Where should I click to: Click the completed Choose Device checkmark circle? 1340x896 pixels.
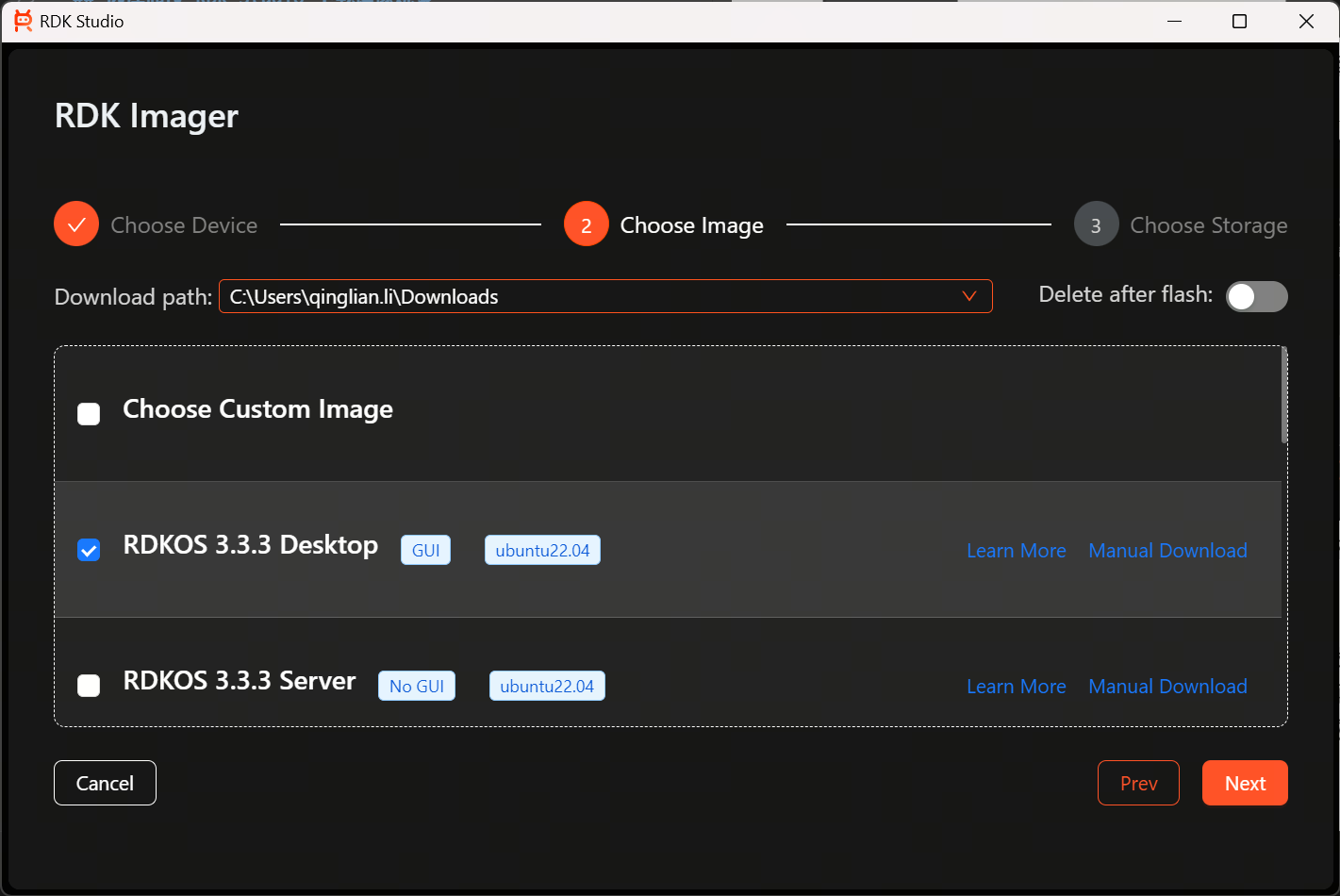(x=75, y=224)
